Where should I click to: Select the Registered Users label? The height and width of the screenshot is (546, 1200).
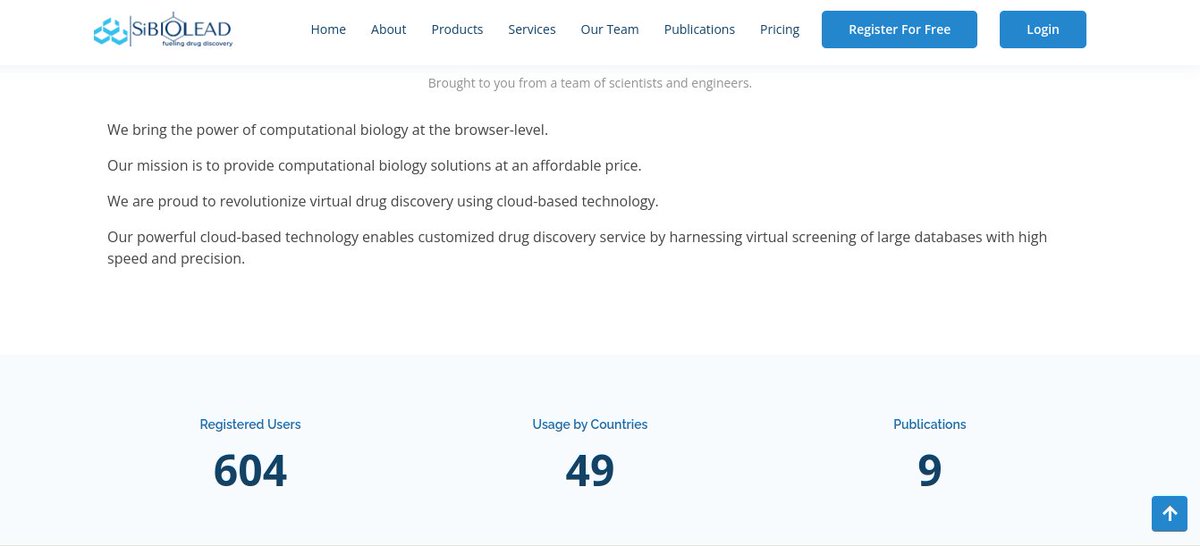[250, 424]
